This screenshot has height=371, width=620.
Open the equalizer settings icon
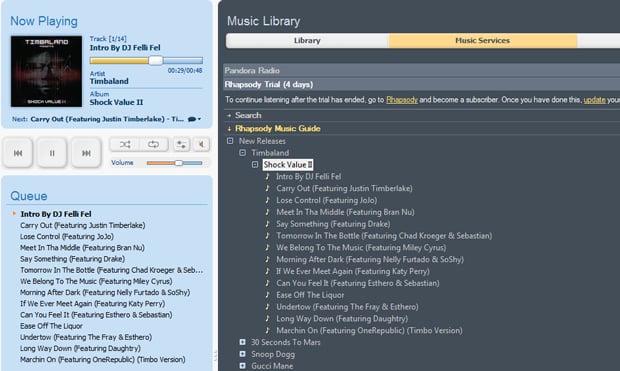181,144
